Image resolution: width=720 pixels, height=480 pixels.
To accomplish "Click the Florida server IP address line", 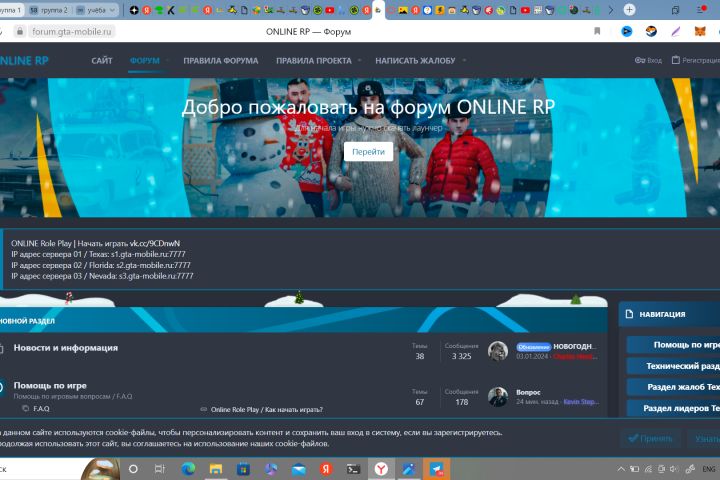I will pyautogui.click(x=101, y=265).
